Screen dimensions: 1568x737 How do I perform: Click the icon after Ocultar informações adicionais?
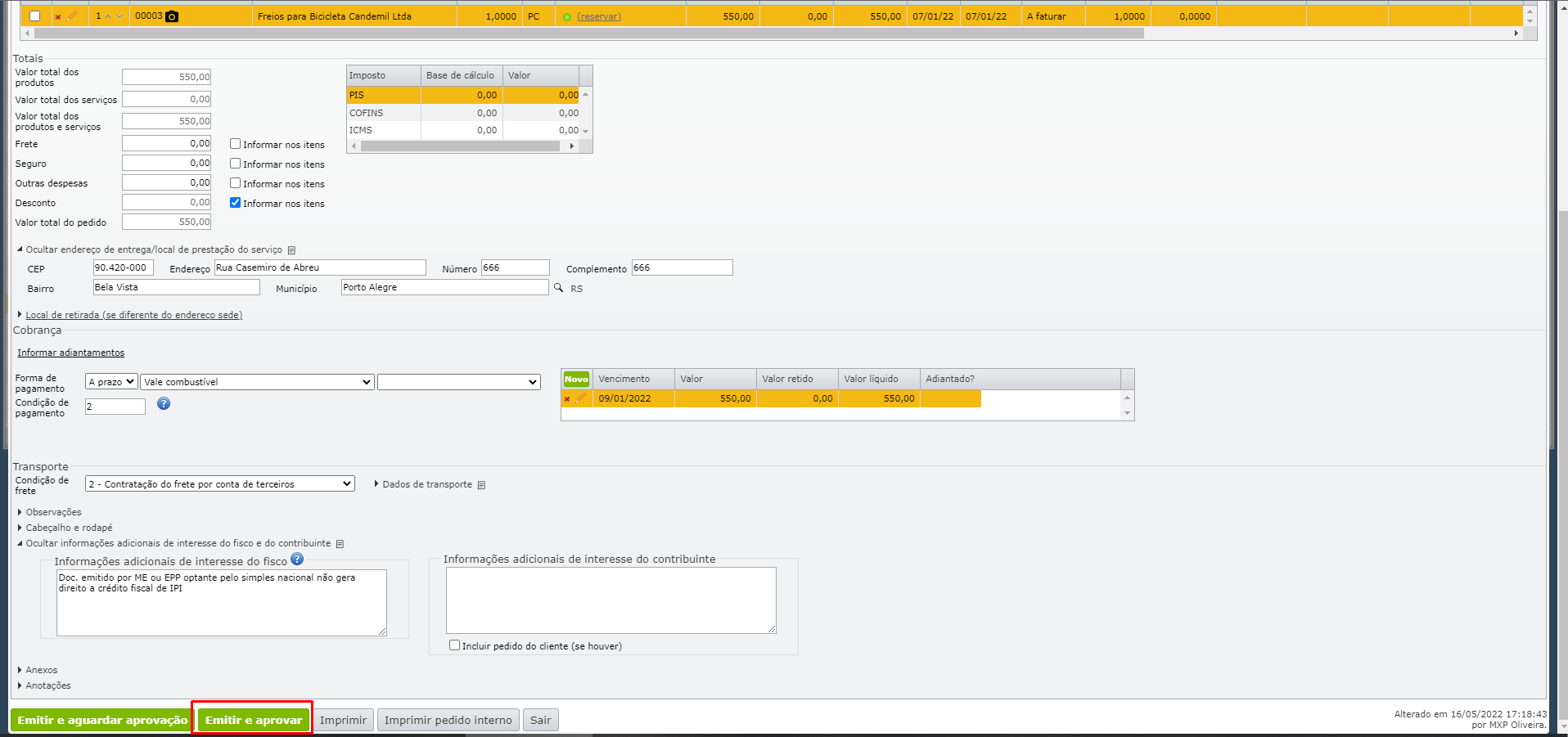pyautogui.click(x=340, y=544)
